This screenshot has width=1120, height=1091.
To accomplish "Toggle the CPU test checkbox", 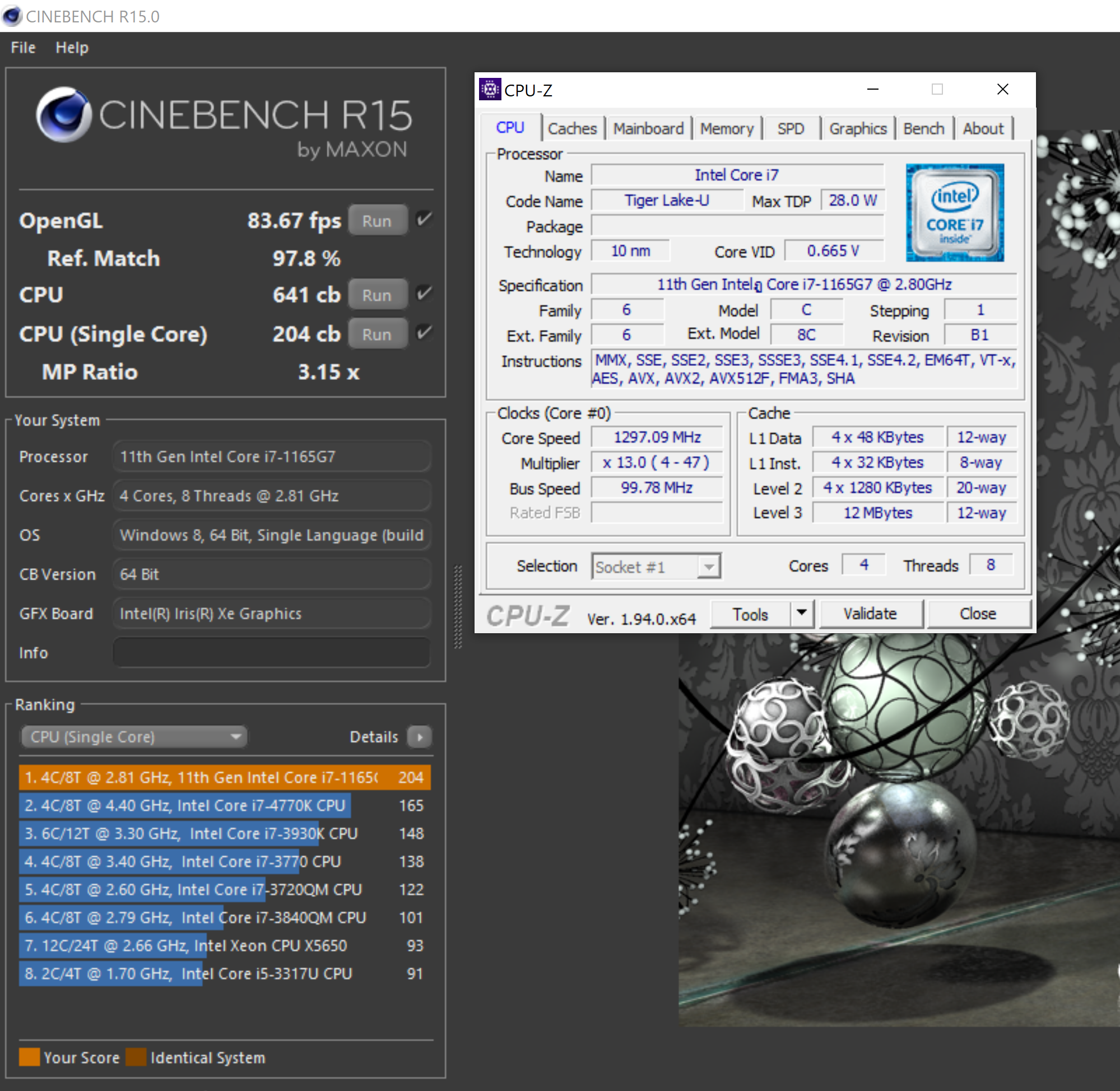I will tap(425, 294).
